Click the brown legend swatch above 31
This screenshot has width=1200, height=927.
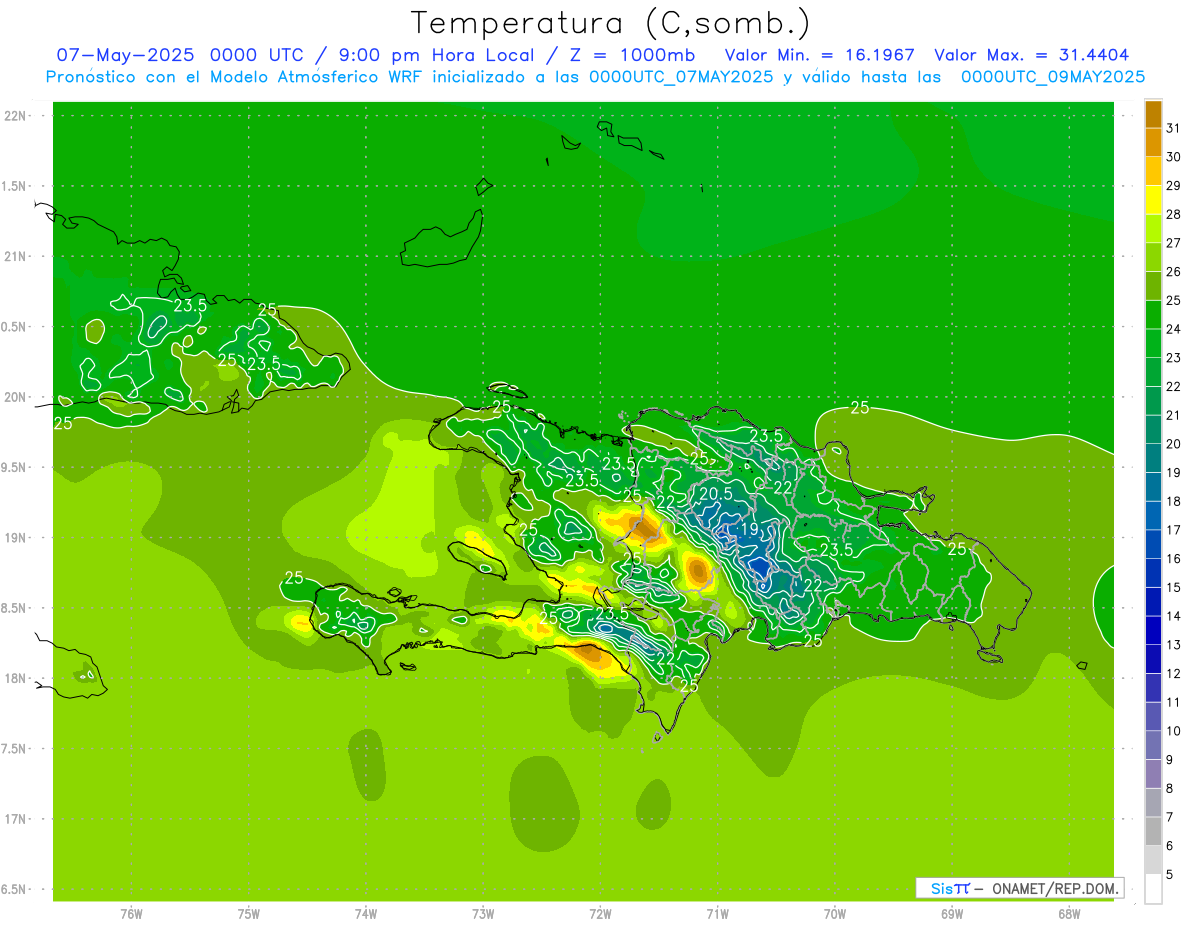pyautogui.click(x=1153, y=114)
